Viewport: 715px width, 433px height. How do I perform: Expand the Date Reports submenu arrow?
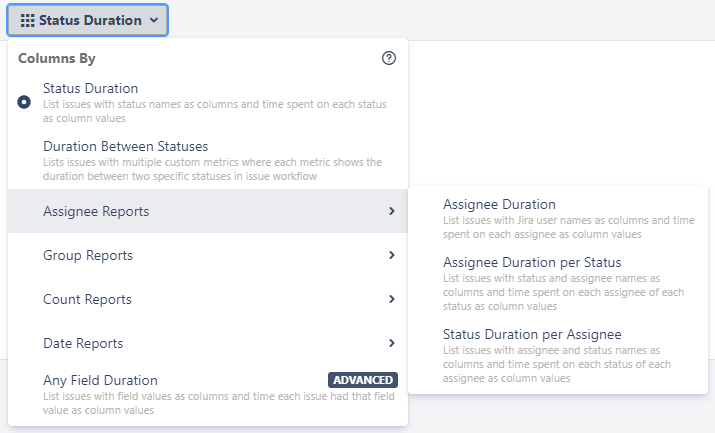click(391, 343)
